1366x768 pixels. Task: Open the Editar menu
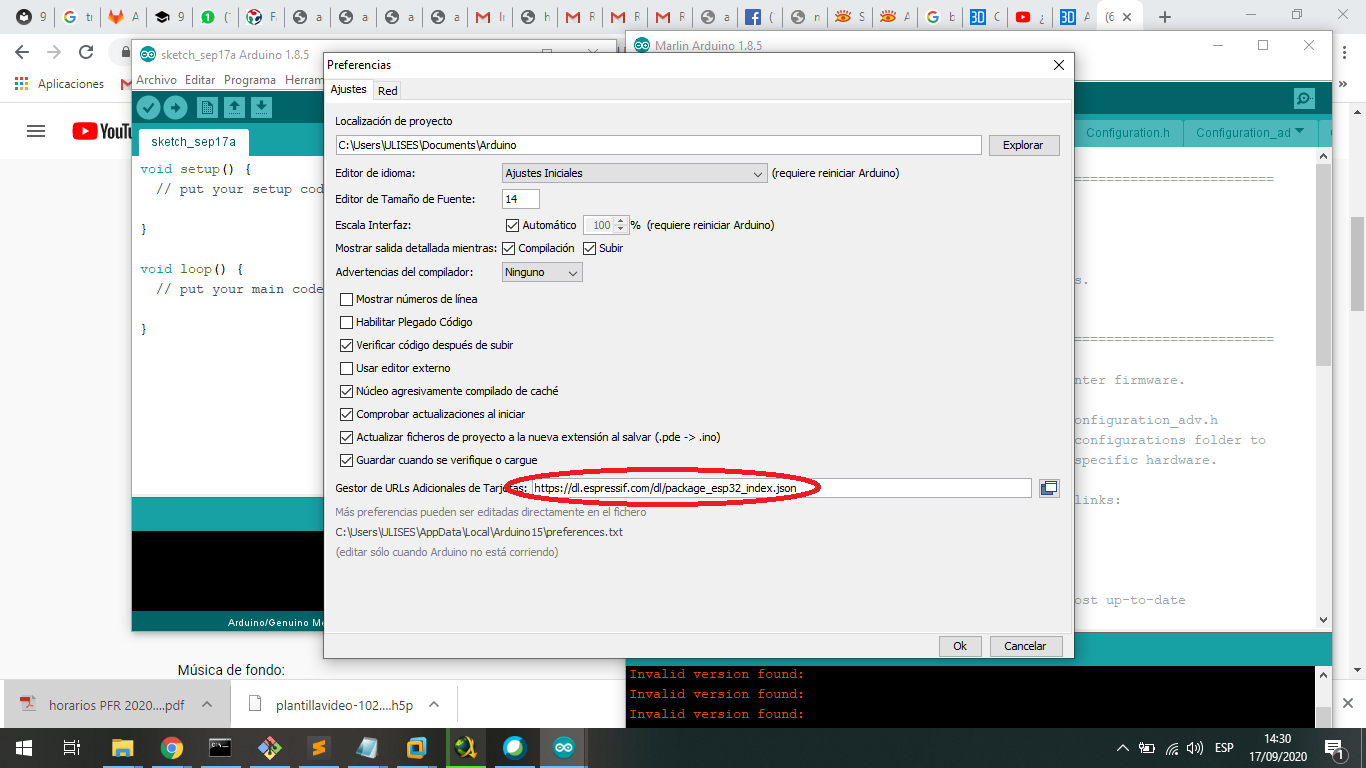pos(200,80)
